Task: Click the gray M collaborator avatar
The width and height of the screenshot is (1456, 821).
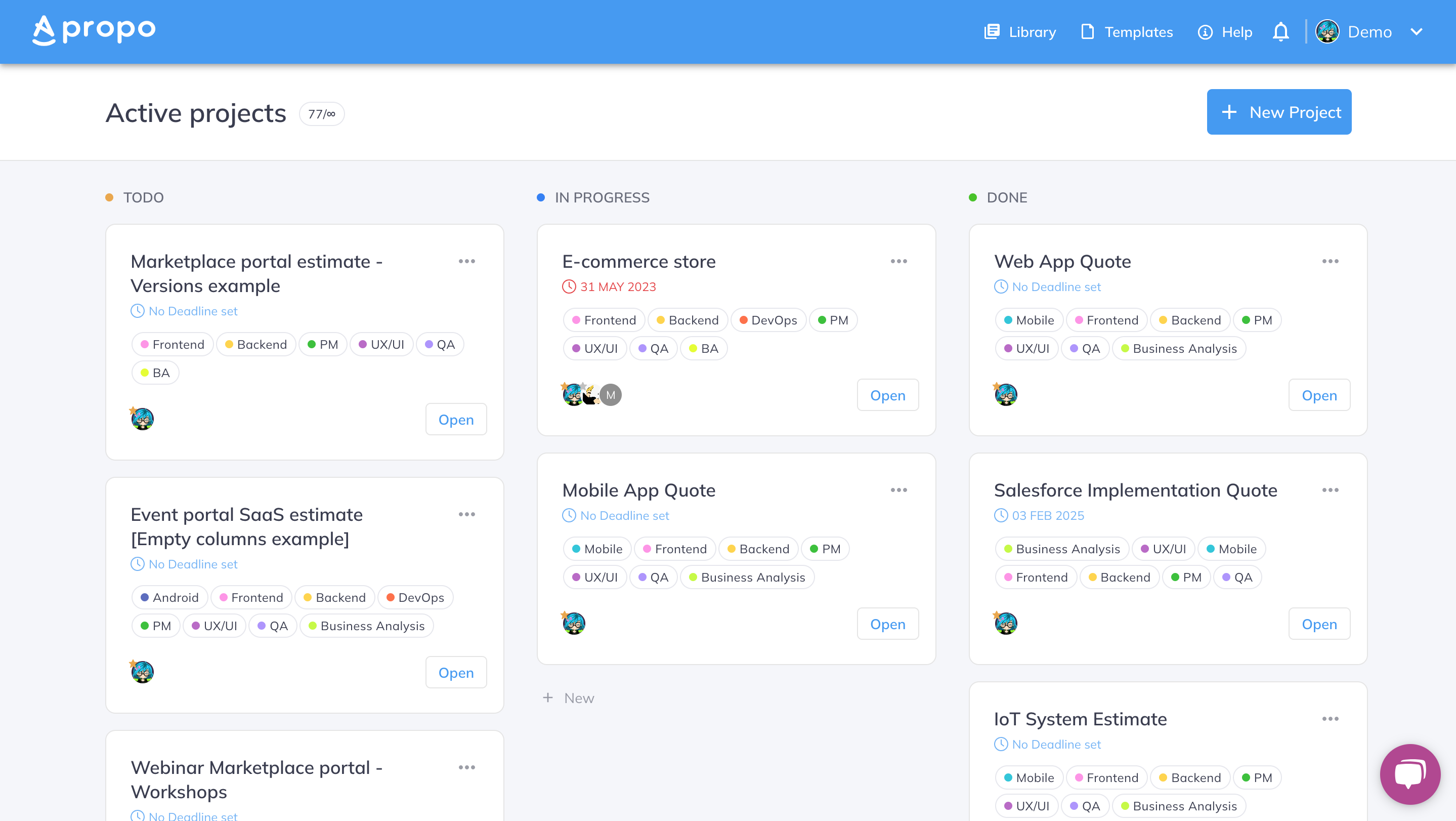Action: [611, 395]
